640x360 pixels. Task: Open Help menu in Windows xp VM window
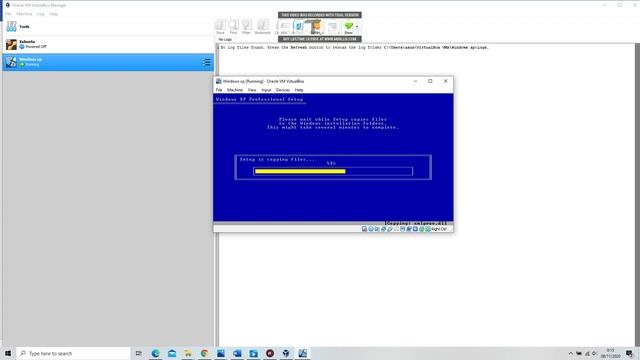[x=299, y=90]
